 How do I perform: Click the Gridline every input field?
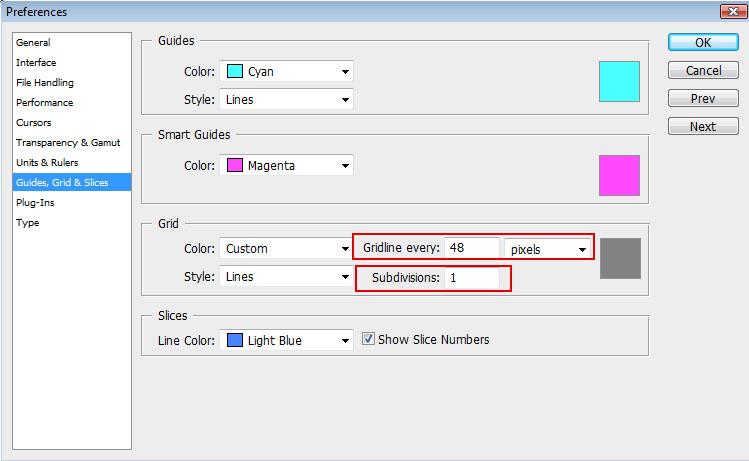point(473,248)
